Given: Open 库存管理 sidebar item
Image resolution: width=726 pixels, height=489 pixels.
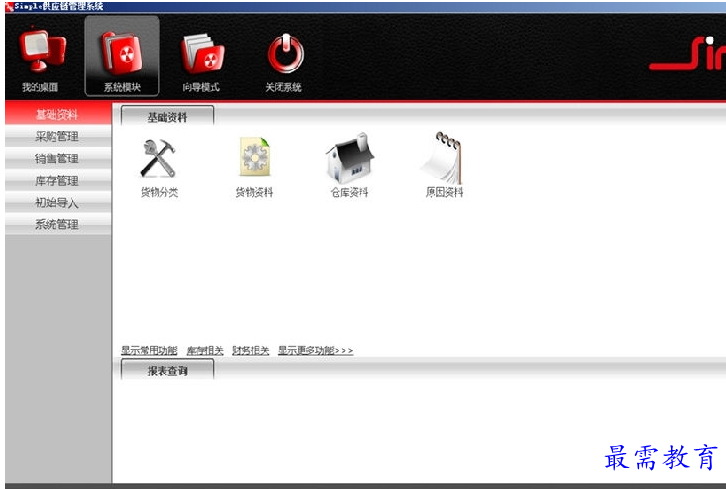Looking at the screenshot, I should click(58, 181).
